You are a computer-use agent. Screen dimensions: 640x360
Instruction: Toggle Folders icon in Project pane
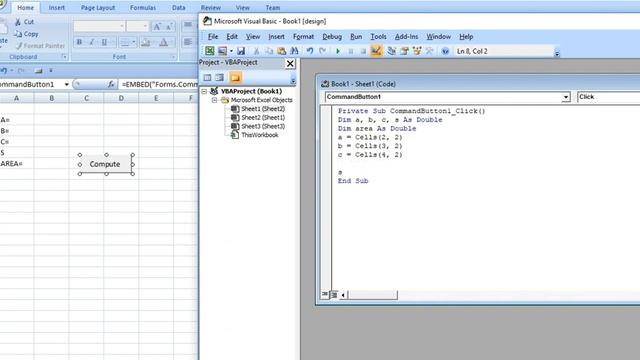tap(235, 78)
